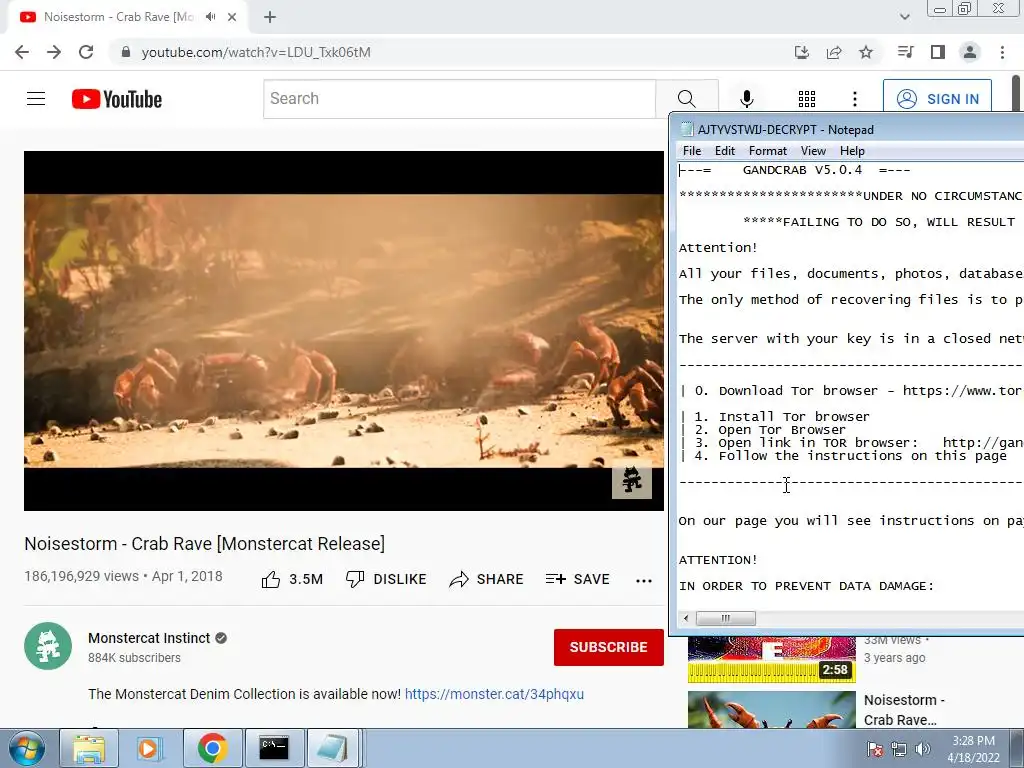Open Chrome side panel icon
The image size is (1024, 768).
938,52
